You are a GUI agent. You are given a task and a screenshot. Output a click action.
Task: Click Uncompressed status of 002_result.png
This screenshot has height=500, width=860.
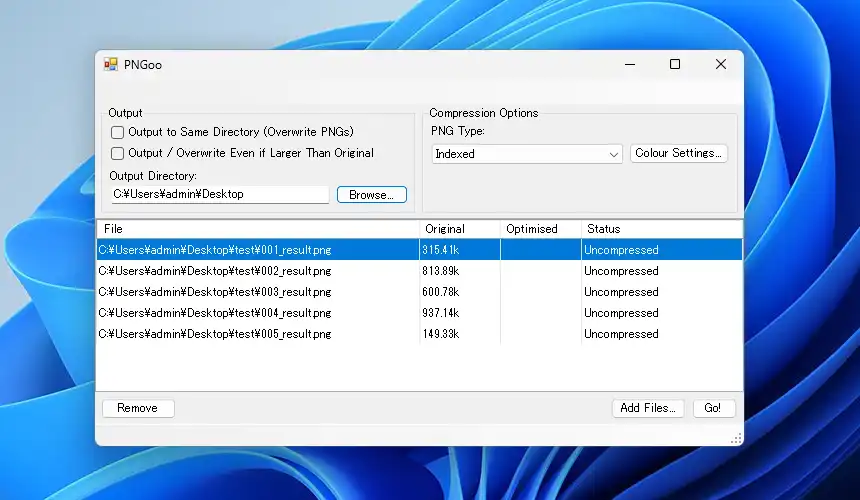(621, 271)
